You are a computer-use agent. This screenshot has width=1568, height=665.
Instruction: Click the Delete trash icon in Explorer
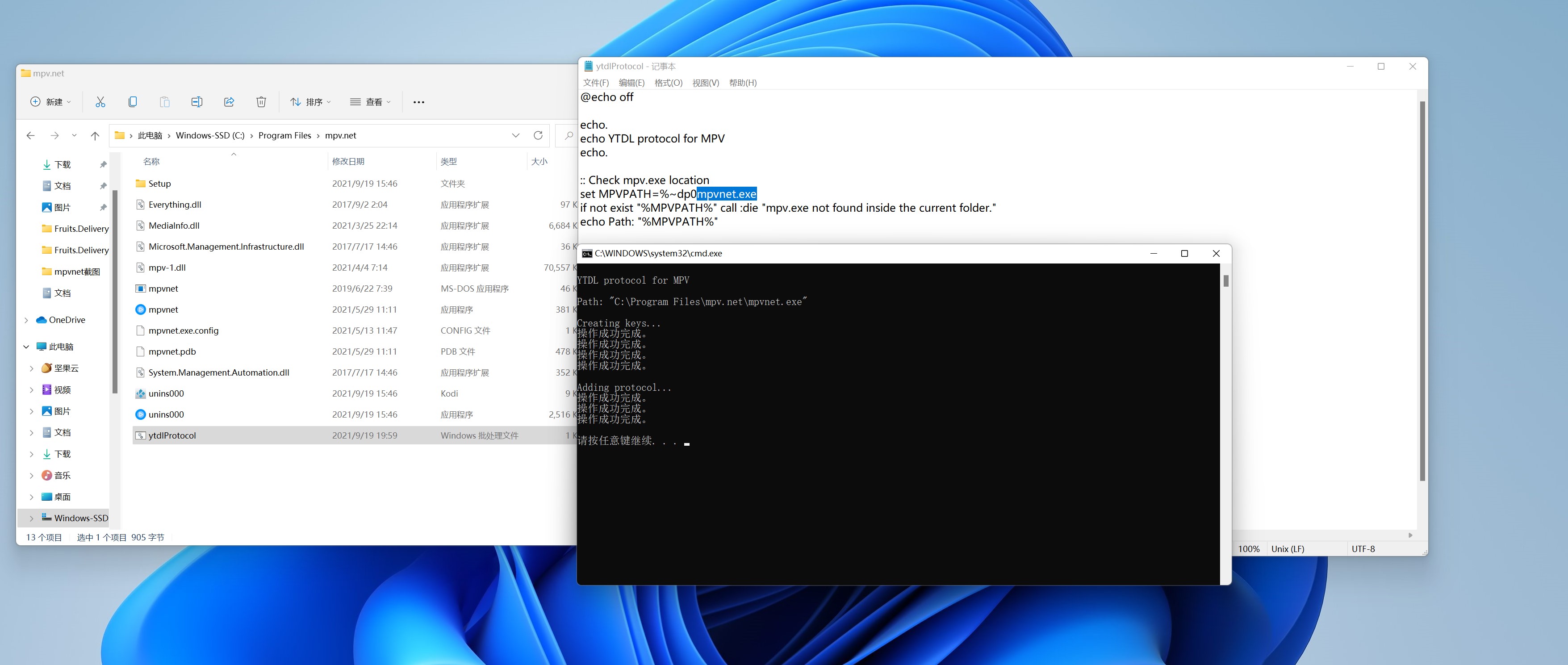point(261,102)
